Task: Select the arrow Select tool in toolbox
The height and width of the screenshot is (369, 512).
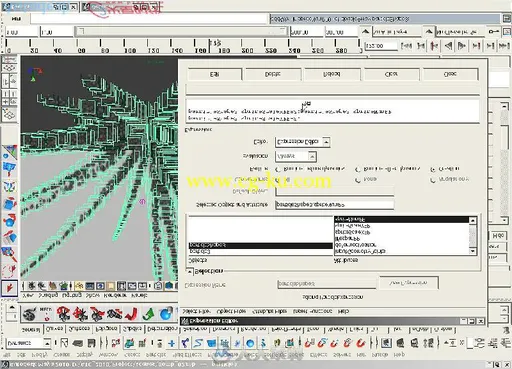Action: tap(9, 288)
